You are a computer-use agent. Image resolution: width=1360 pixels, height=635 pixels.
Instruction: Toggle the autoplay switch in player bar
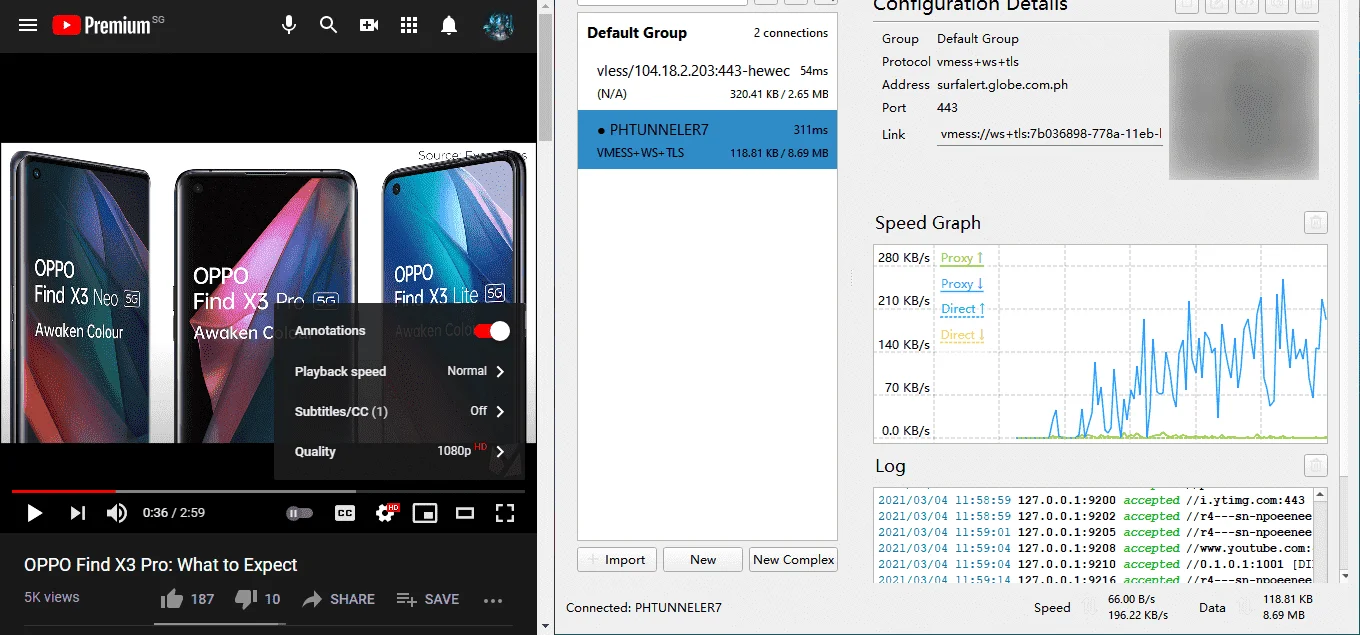[x=299, y=513]
